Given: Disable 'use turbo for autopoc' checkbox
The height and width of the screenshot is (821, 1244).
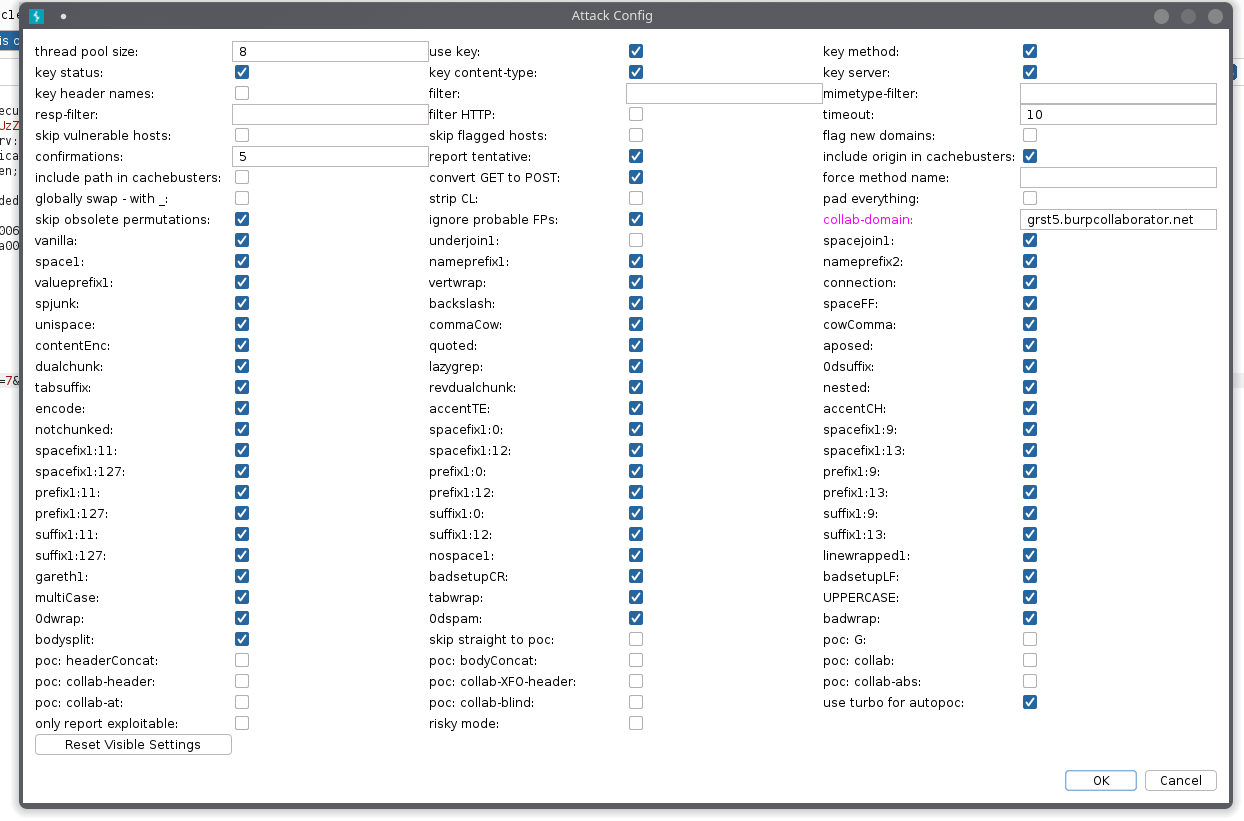Looking at the screenshot, I should [1030, 702].
